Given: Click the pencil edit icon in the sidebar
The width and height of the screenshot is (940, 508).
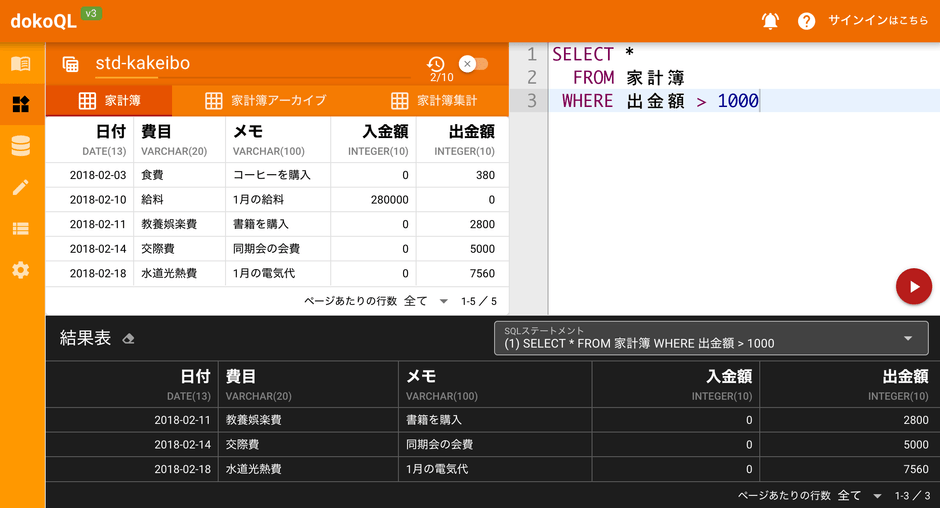Looking at the screenshot, I should 21,187.
